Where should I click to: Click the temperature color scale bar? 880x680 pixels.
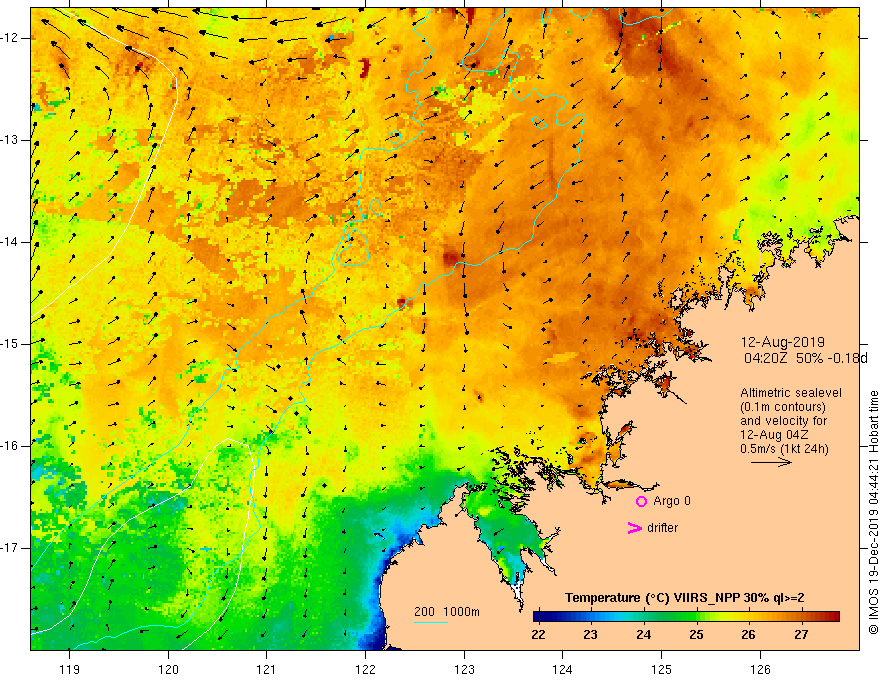tap(686, 617)
